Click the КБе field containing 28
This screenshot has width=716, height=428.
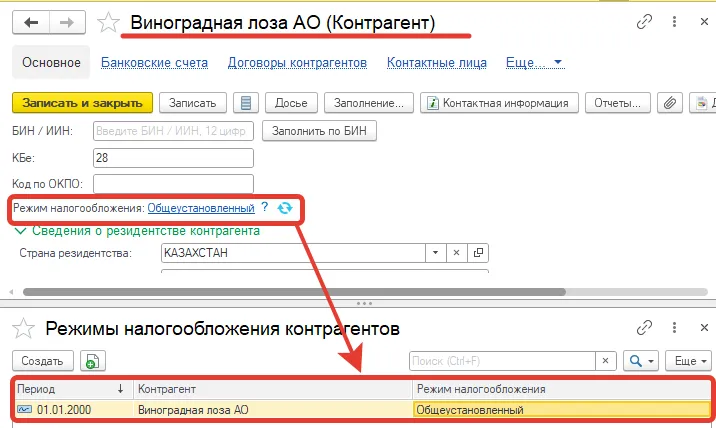(x=173, y=158)
